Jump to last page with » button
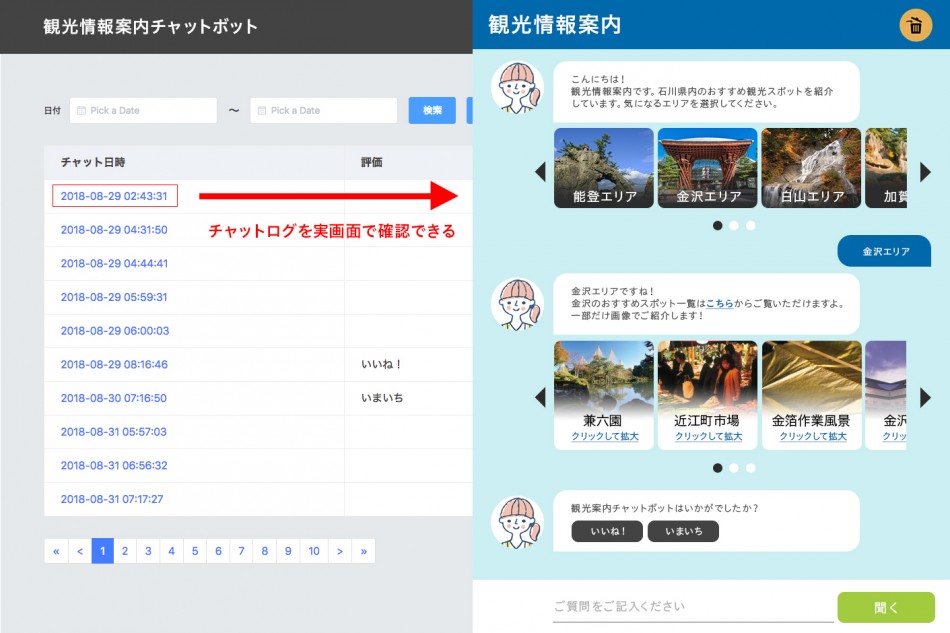 363,551
